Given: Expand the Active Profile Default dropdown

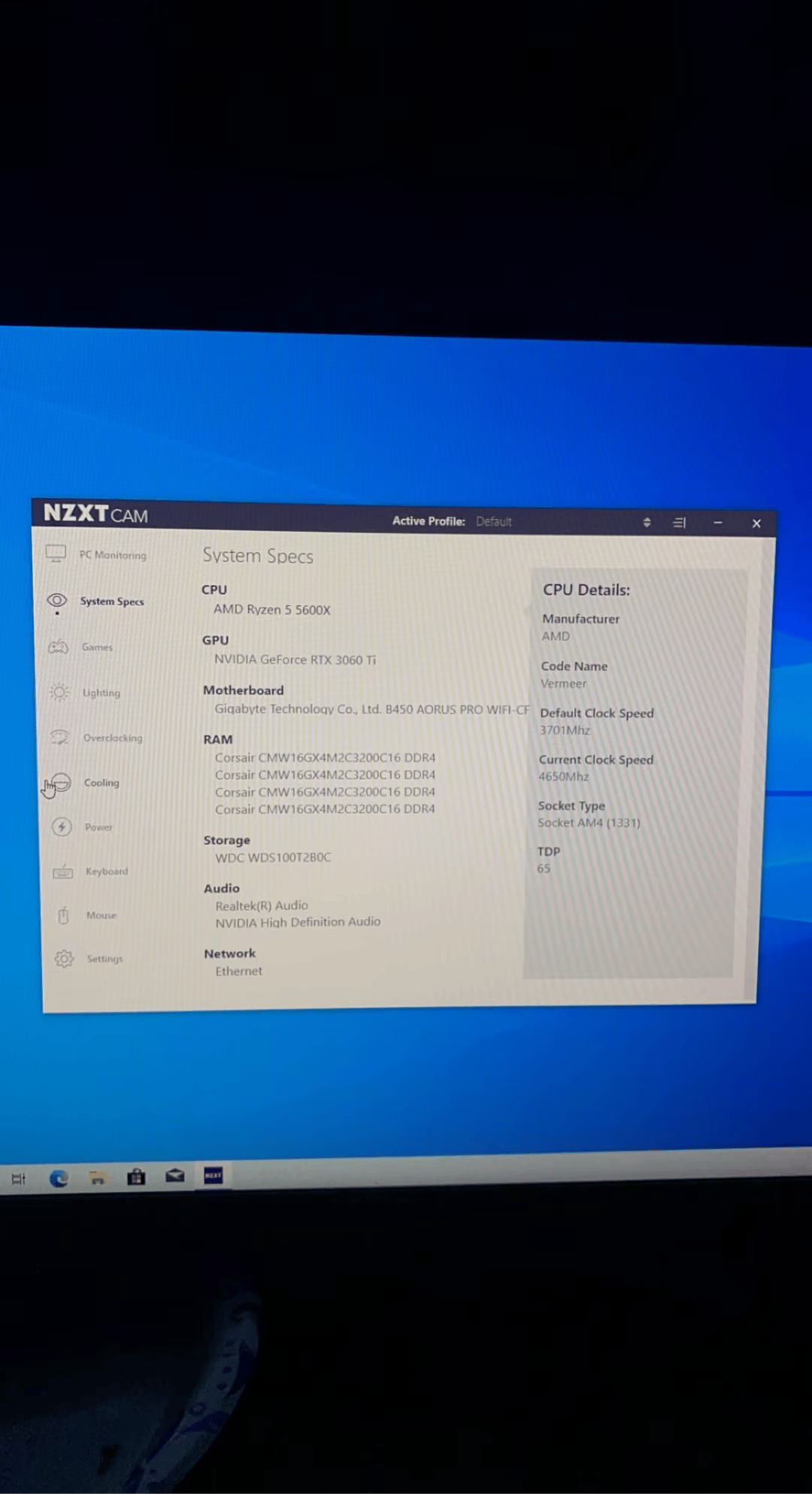Looking at the screenshot, I should point(493,521).
